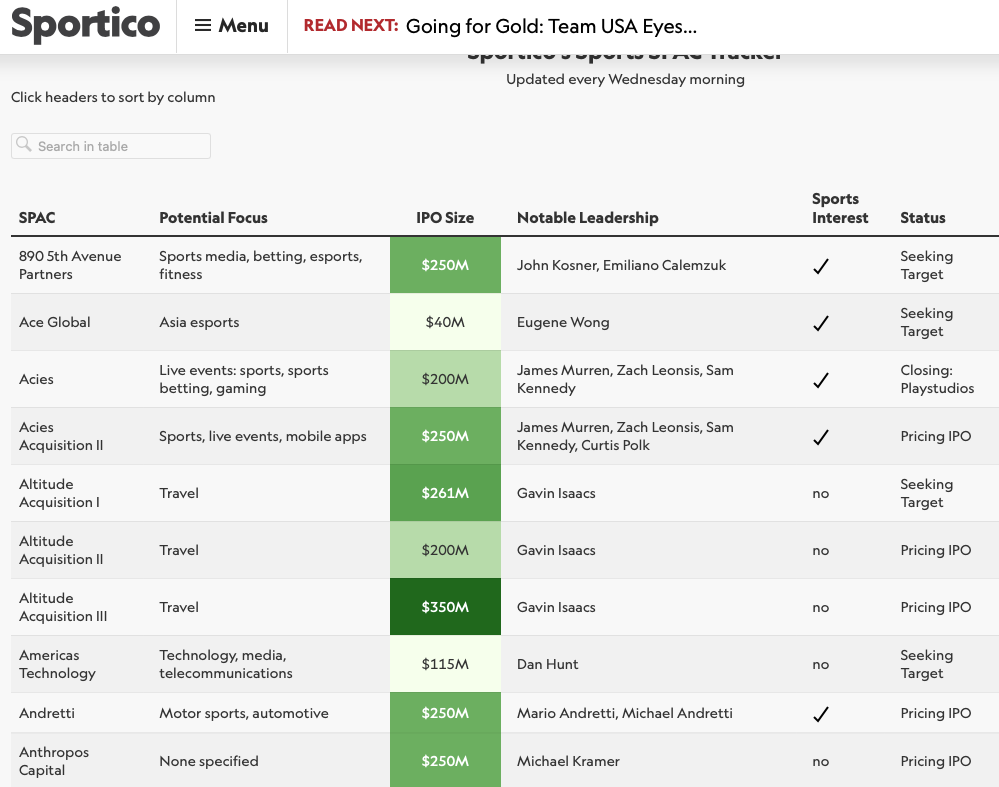Sort by the Sports Interest column header
Viewport: 999px width, 787px height.
(840, 208)
